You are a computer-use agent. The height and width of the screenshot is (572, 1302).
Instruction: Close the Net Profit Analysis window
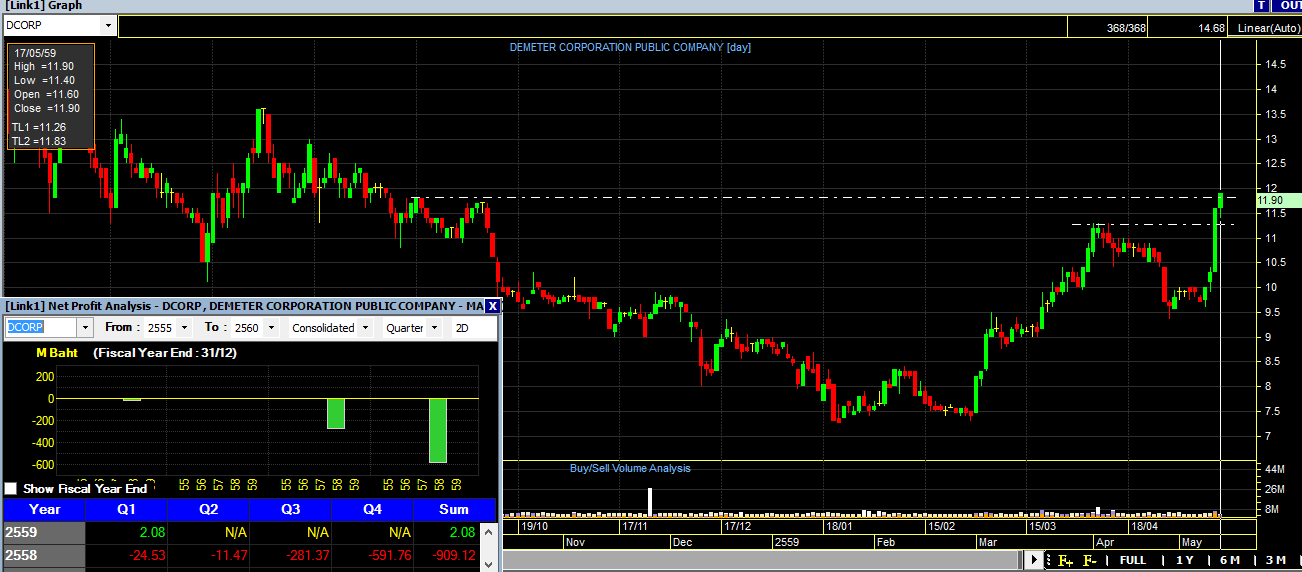(492, 305)
